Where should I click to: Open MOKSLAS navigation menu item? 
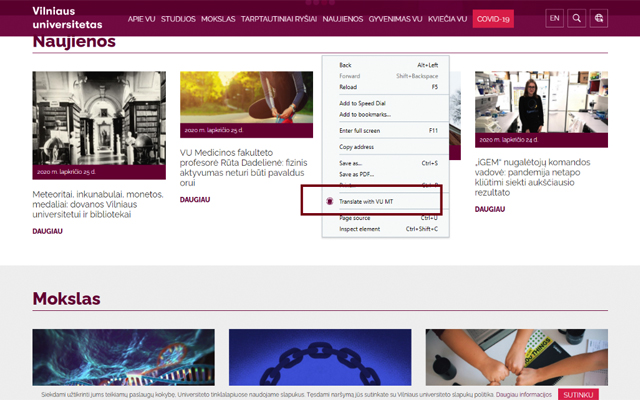click(218, 19)
